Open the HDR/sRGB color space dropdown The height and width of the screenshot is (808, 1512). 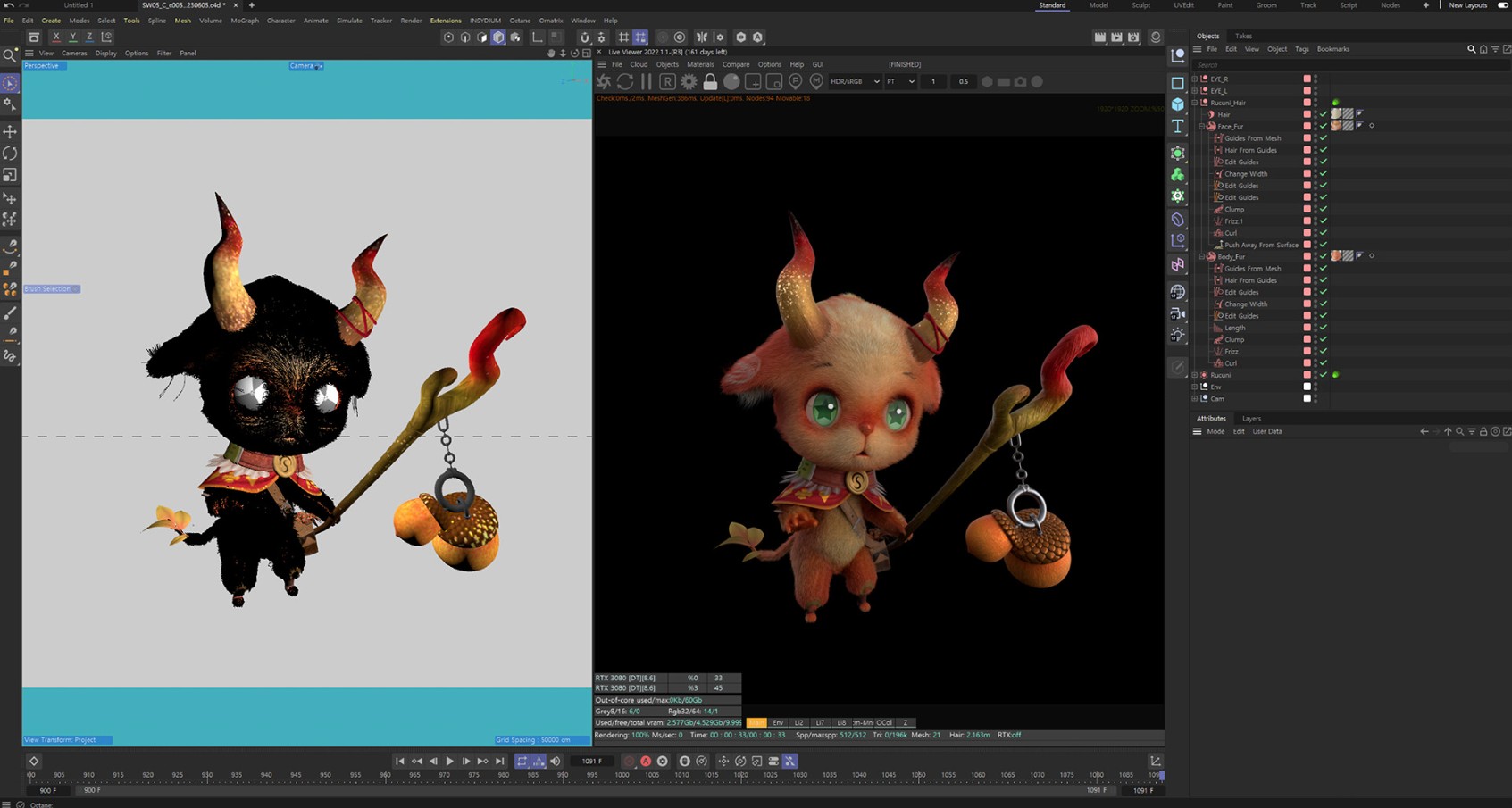point(855,81)
